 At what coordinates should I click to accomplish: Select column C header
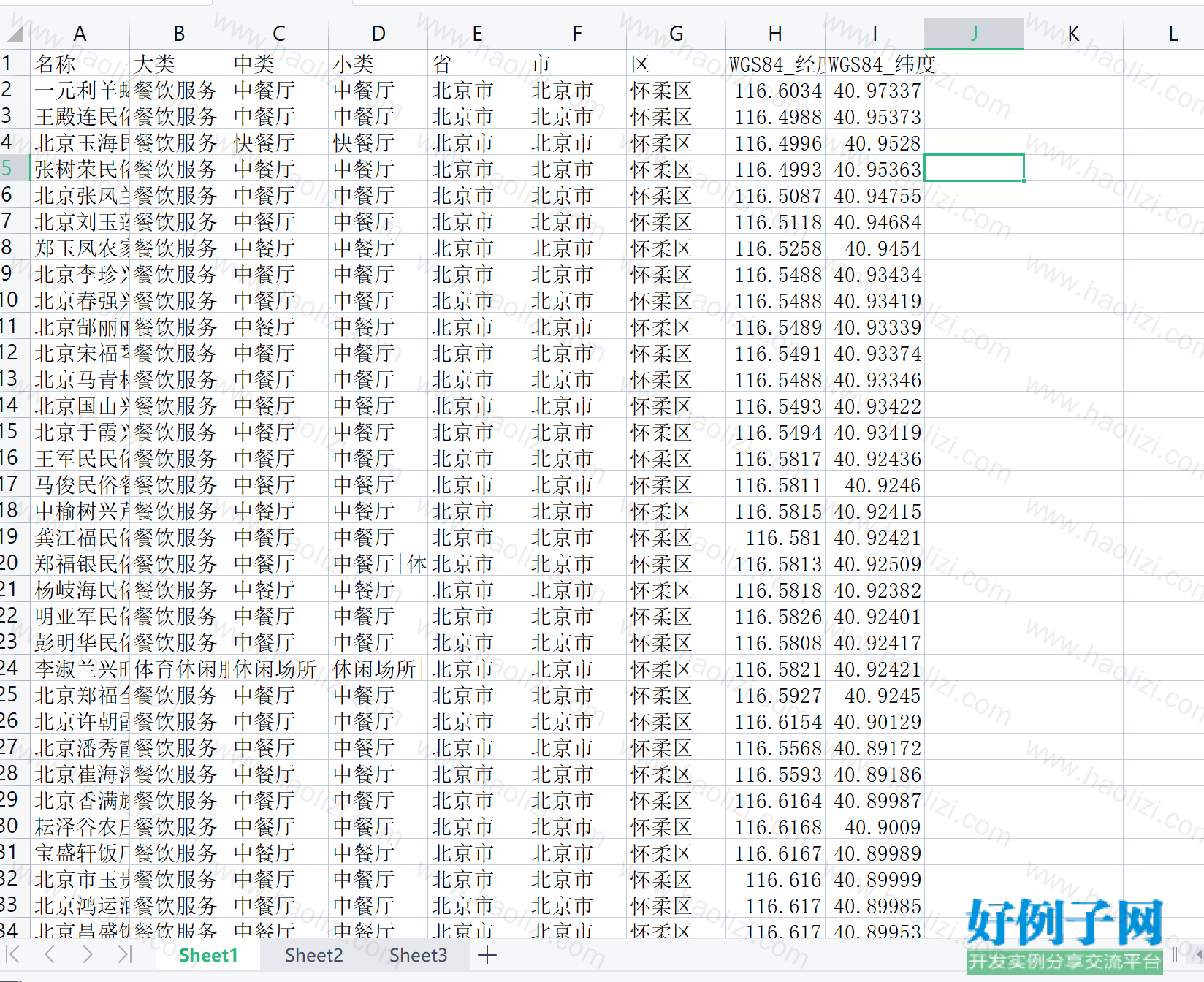[278, 34]
